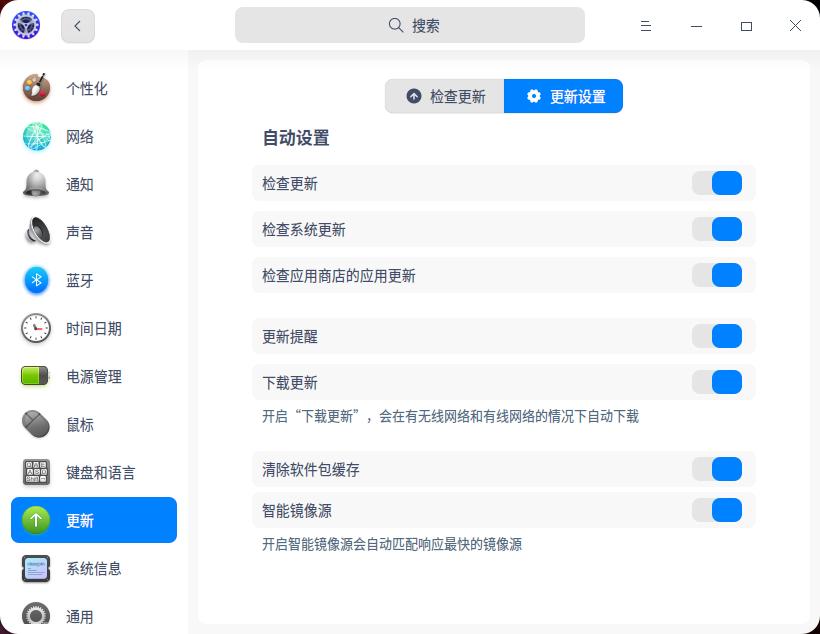Click the magnifier icon in search bar
Viewport: 820px width, 634px height.
coord(396,25)
